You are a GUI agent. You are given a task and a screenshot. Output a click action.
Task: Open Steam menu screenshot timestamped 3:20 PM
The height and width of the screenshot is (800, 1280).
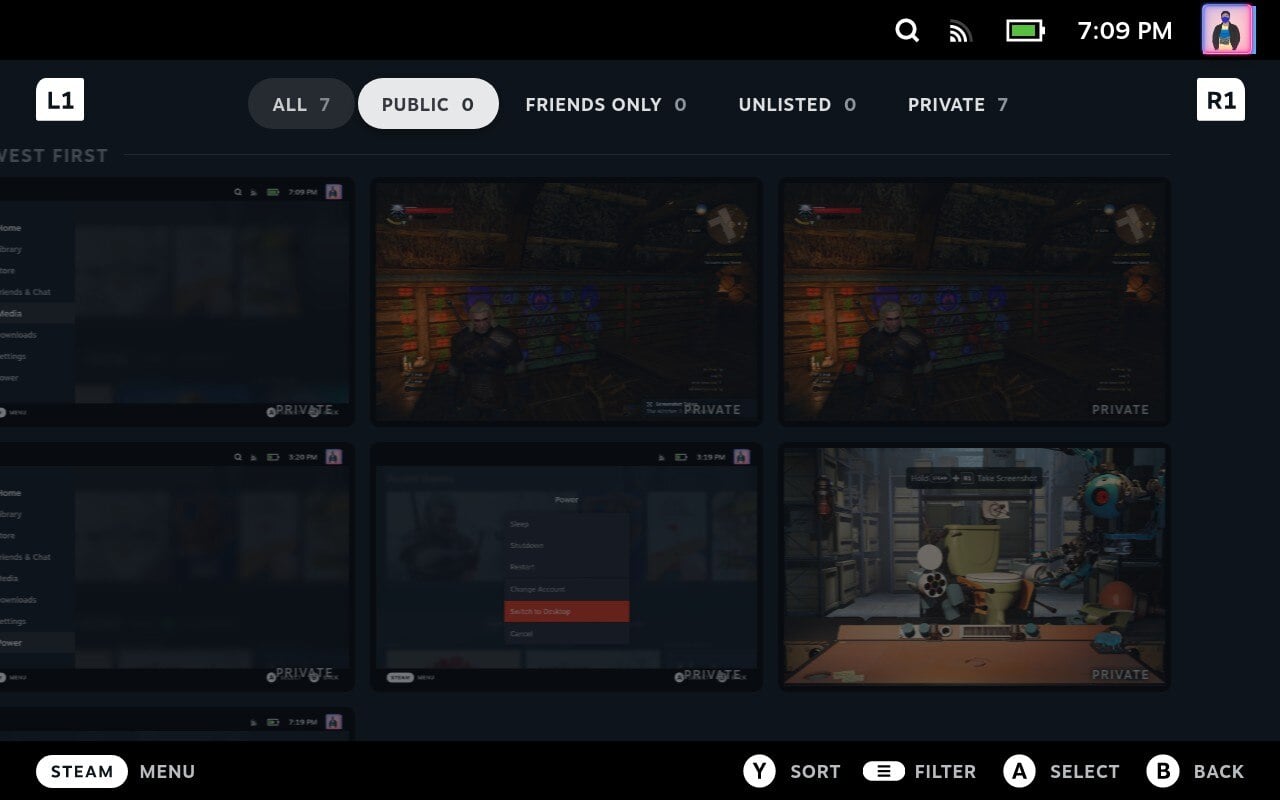(175, 566)
